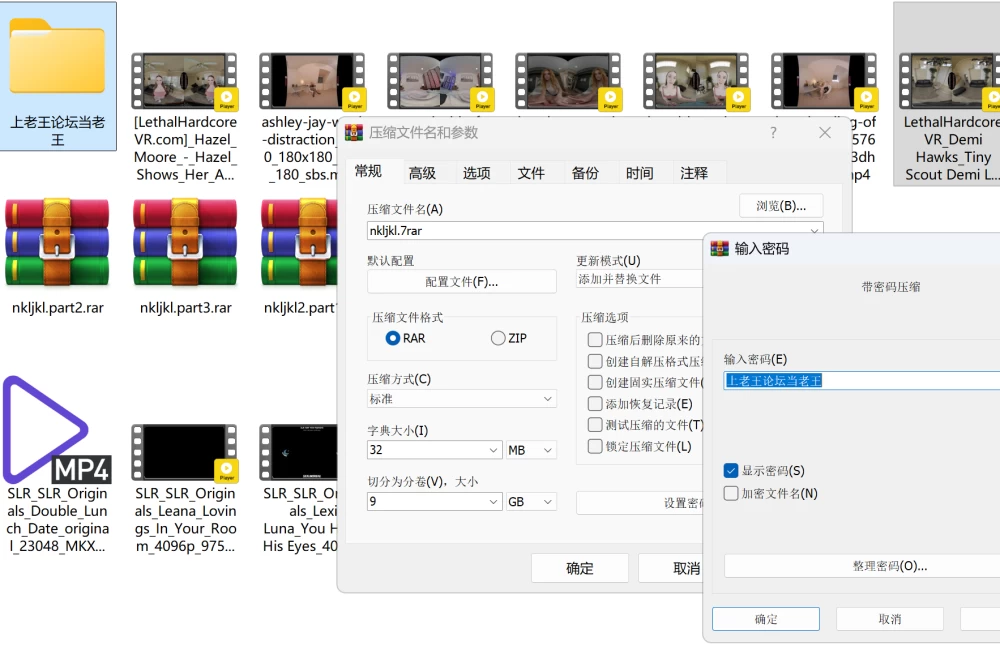The width and height of the screenshot is (1000, 654).
Task: Select the Hazel_Moore LethalHardcoreVR video file
Action: click(185, 81)
